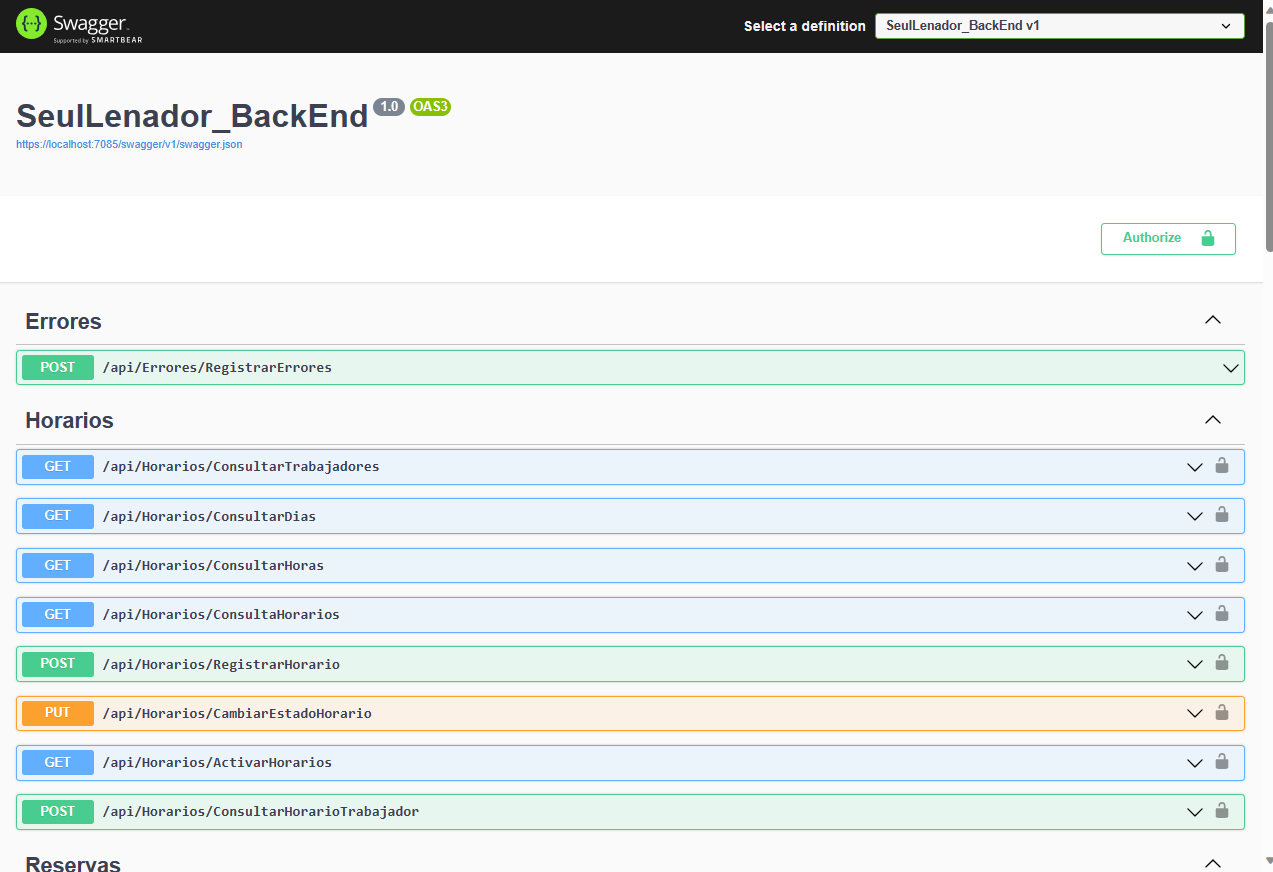Image resolution: width=1273 pixels, height=872 pixels.
Task: Click the Horarios section heading
Action: [x=70, y=420]
